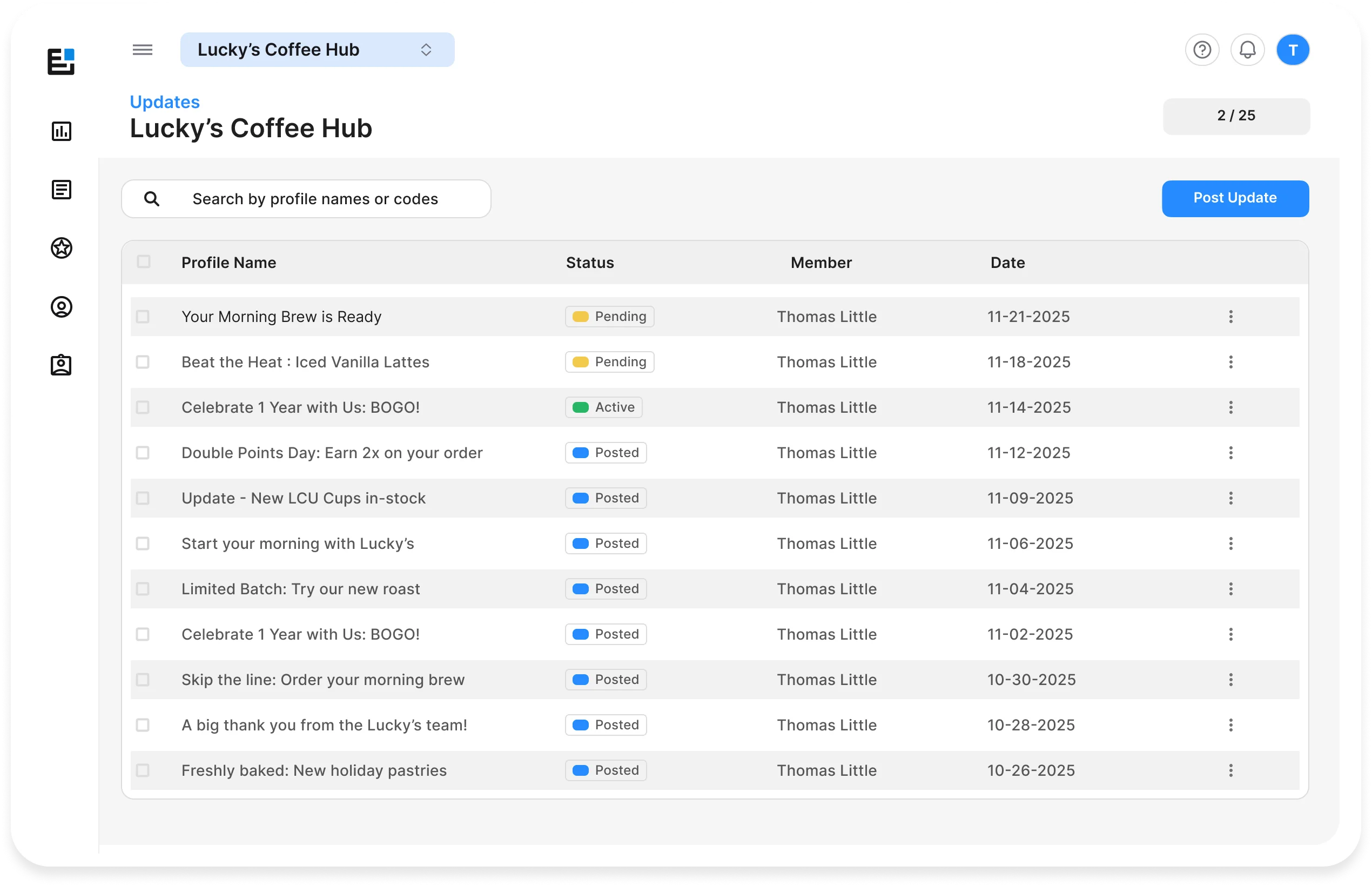The image size is (1372, 886).
Task: Open the star badge sidebar icon
Action: click(62, 248)
